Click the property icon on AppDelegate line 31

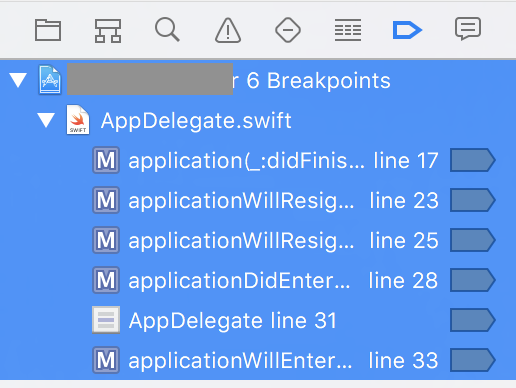point(106,320)
